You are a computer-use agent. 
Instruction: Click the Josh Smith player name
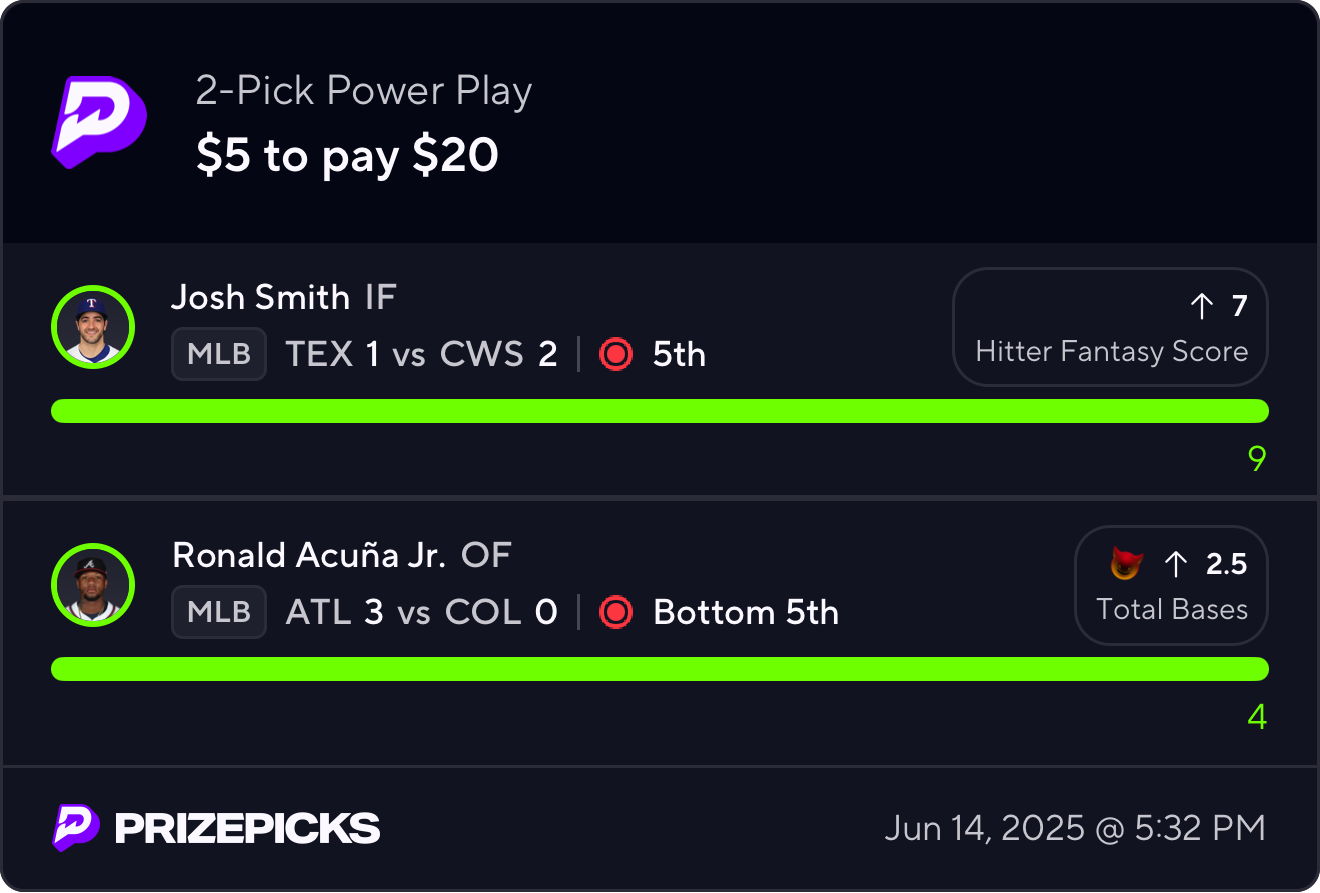tap(260, 297)
